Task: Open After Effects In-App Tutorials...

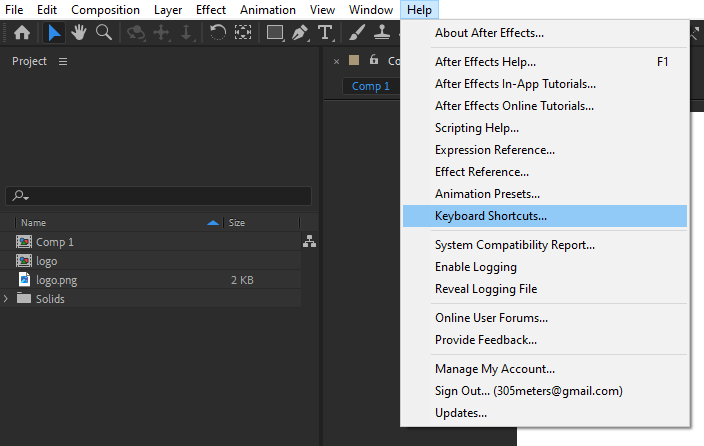Action: (545, 84)
